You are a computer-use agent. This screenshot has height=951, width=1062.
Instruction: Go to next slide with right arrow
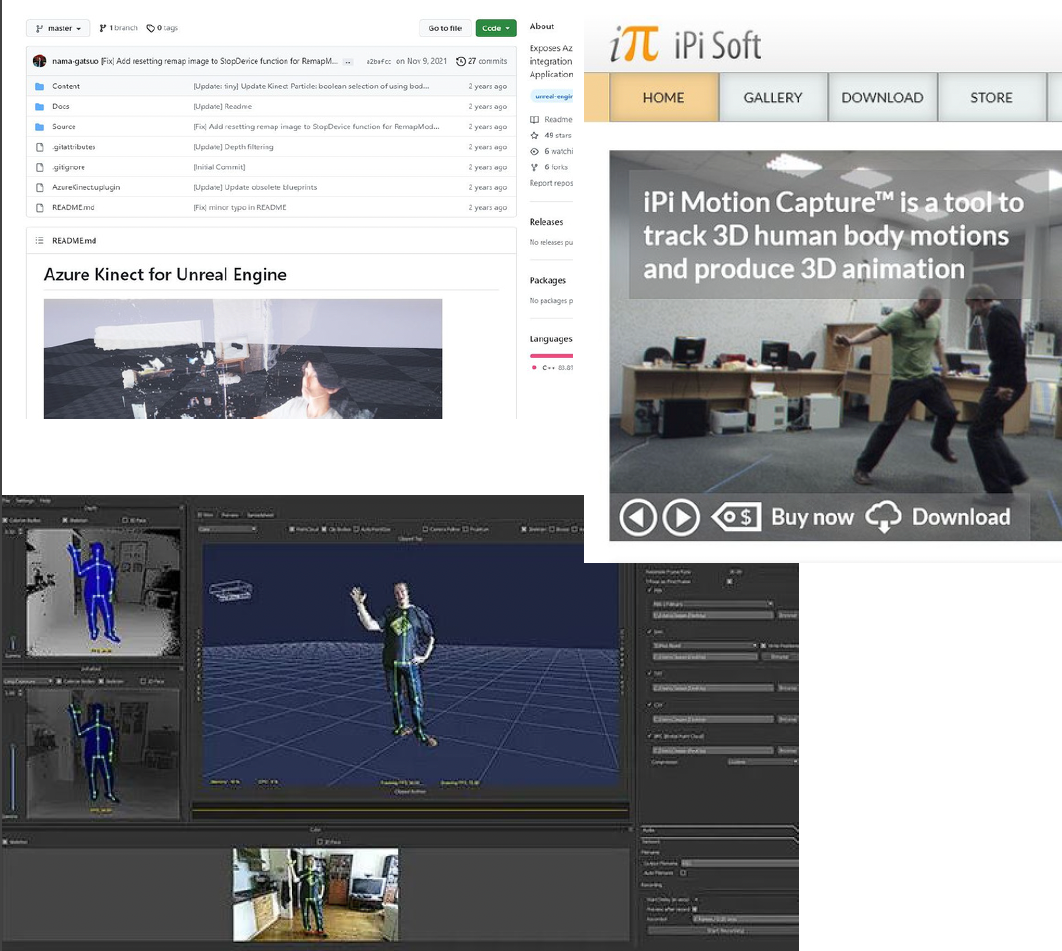(x=681, y=518)
